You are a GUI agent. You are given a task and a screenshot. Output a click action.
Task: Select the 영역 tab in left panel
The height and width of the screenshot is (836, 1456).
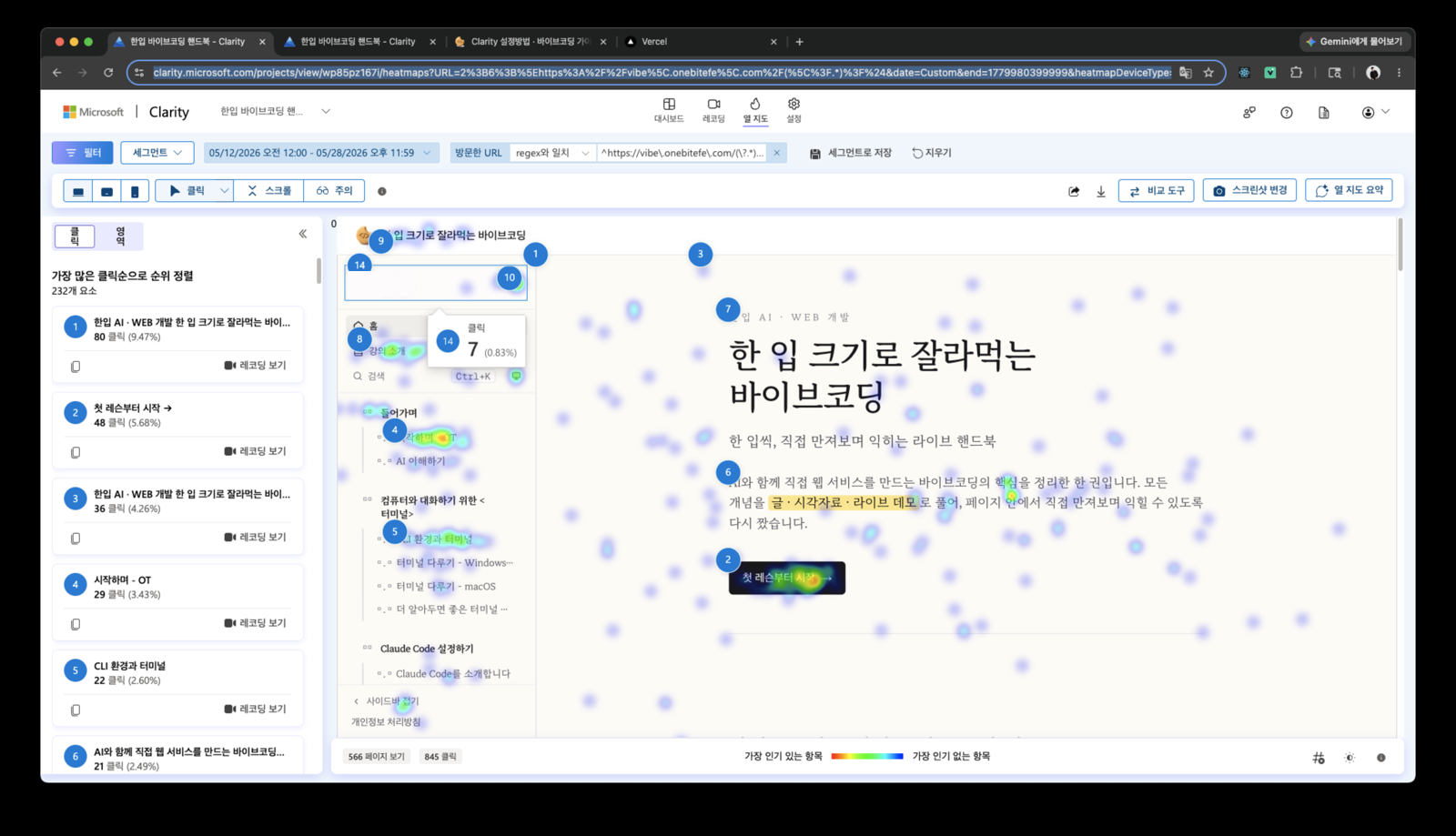click(120, 237)
